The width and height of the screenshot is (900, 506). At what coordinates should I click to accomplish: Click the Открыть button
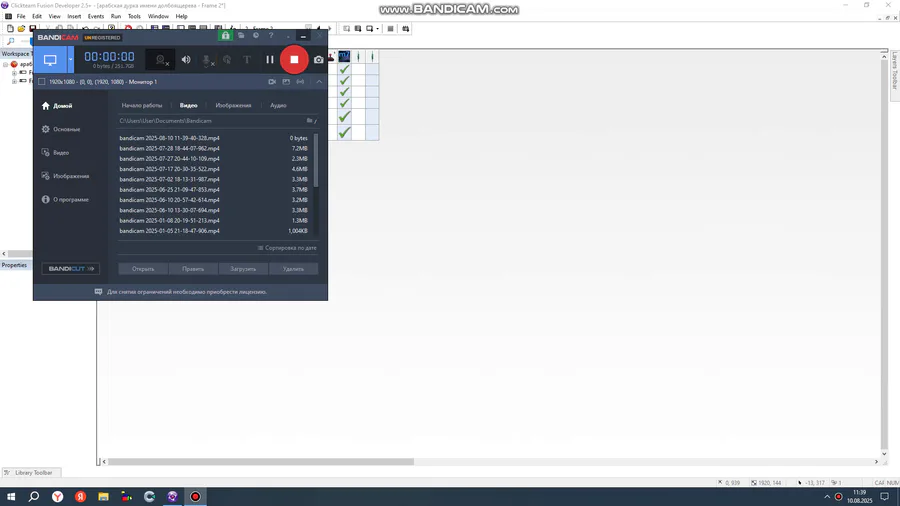tap(143, 268)
